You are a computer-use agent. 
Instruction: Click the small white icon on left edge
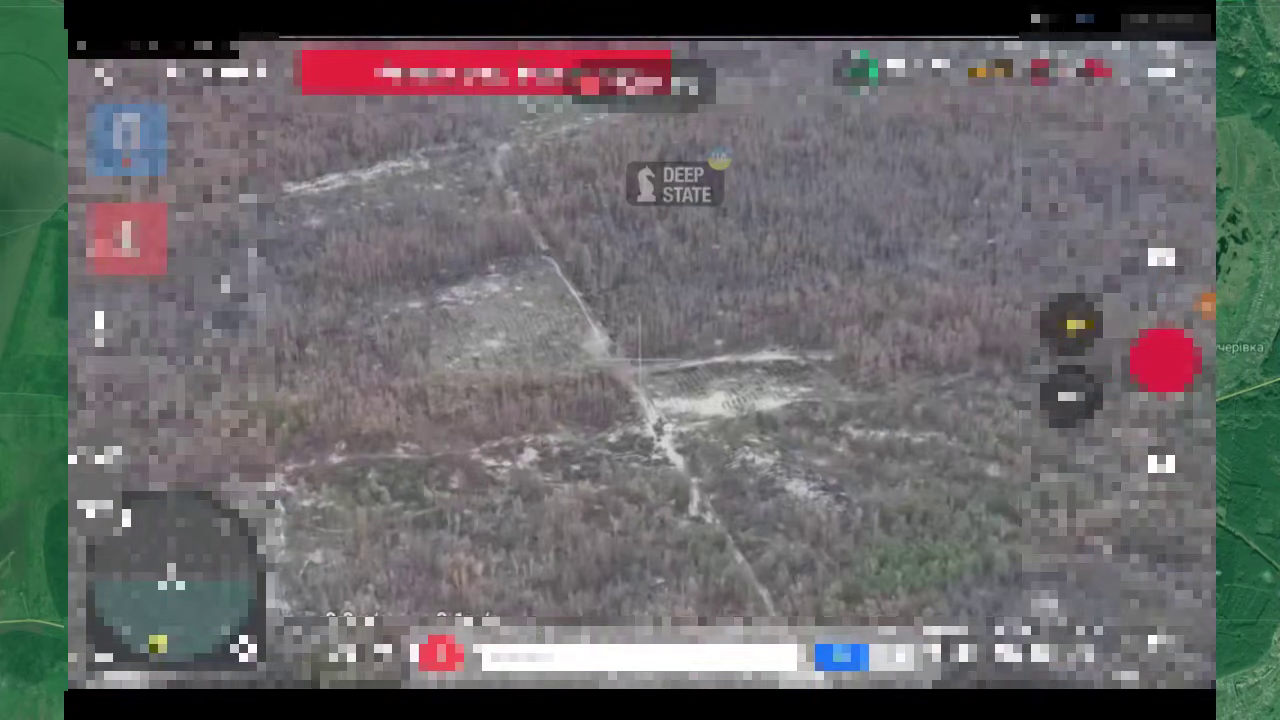coord(99,326)
